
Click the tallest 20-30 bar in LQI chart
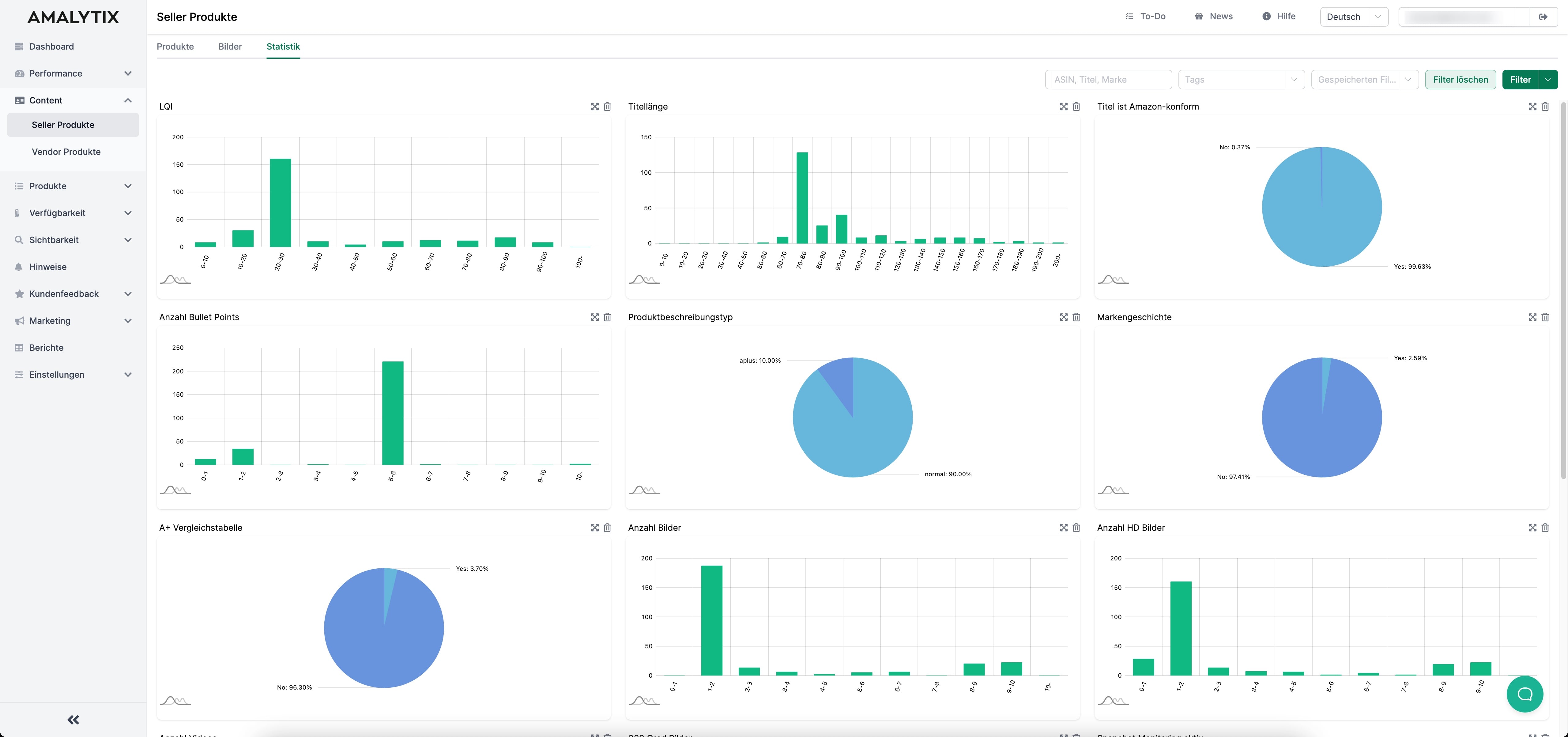click(x=280, y=203)
